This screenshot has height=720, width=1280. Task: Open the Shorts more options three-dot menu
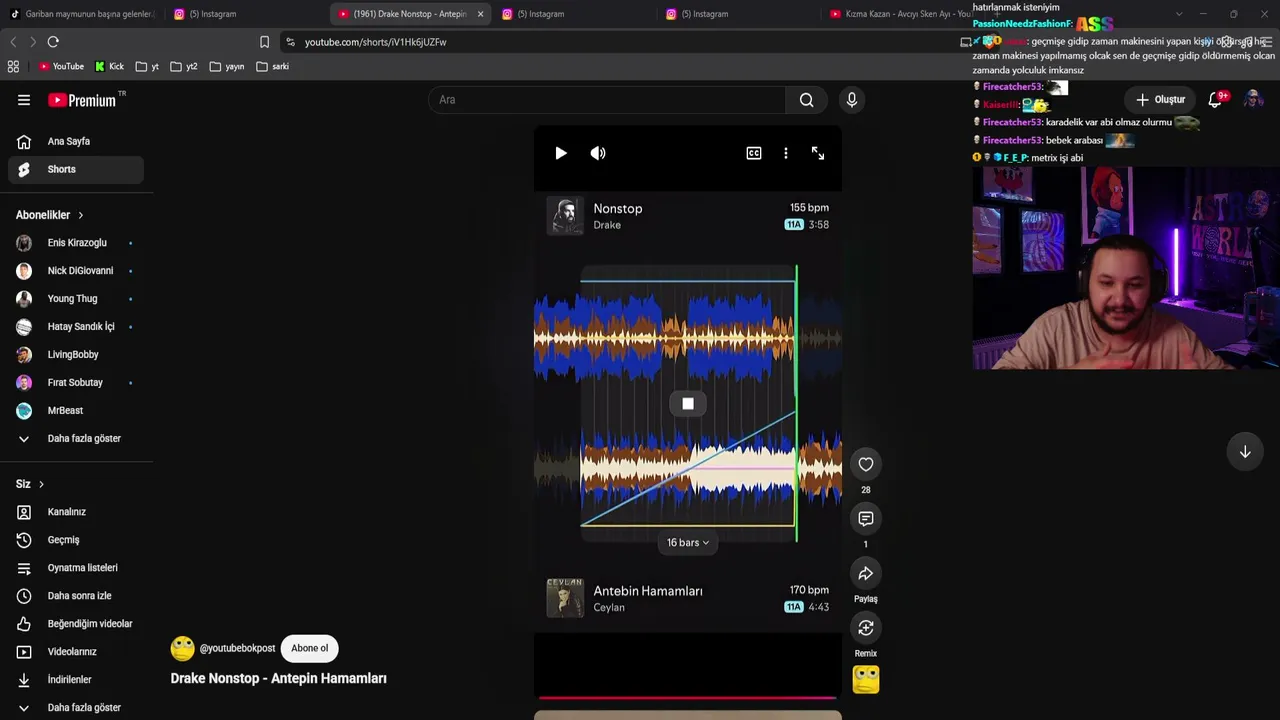pyautogui.click(x=786, y=153)
